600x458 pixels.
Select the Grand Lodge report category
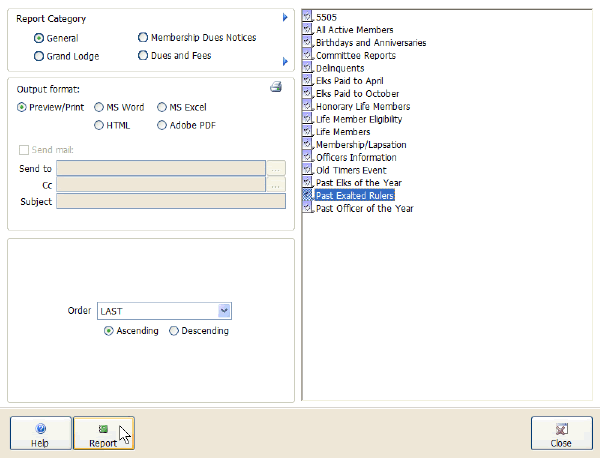(40, 56)
